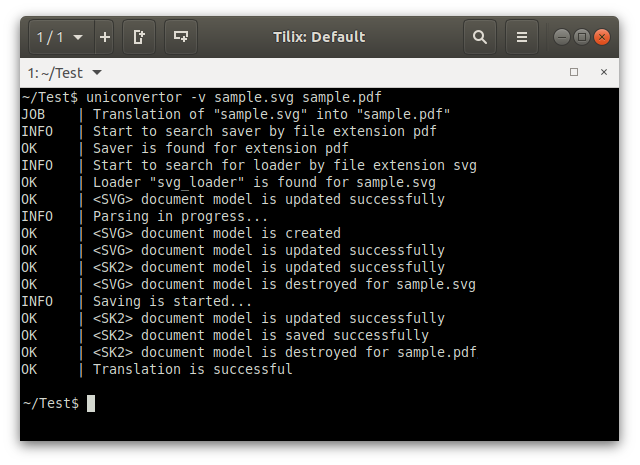
Task: Click the 'Tilix: Default' window title
Action: click(319, 37)
